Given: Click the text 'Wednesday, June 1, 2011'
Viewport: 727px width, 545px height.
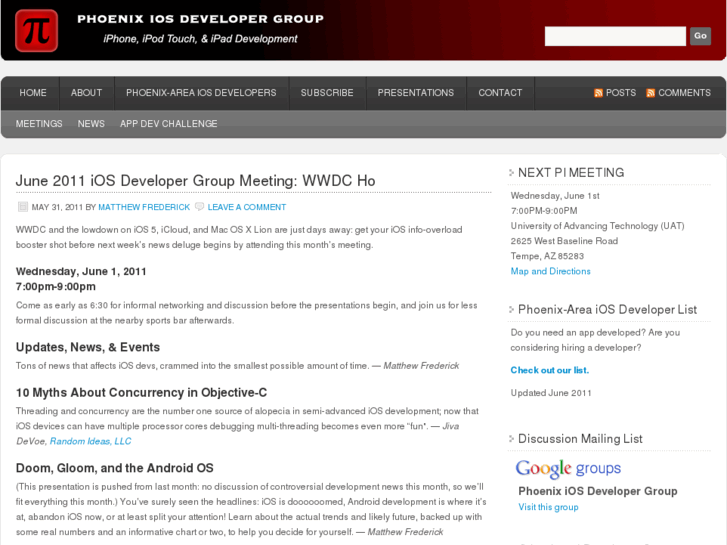Looking at the screenshot, I should click(x=81, y=271).
